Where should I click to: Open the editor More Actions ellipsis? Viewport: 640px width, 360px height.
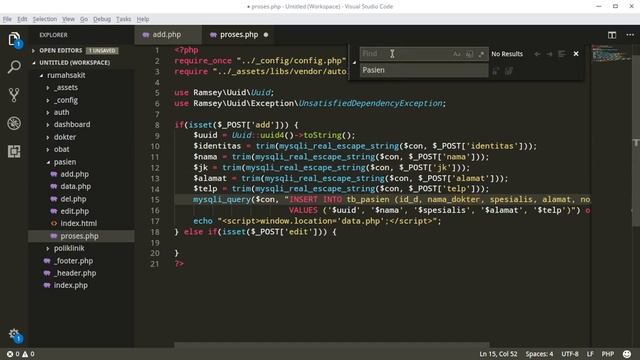point(630,35)
